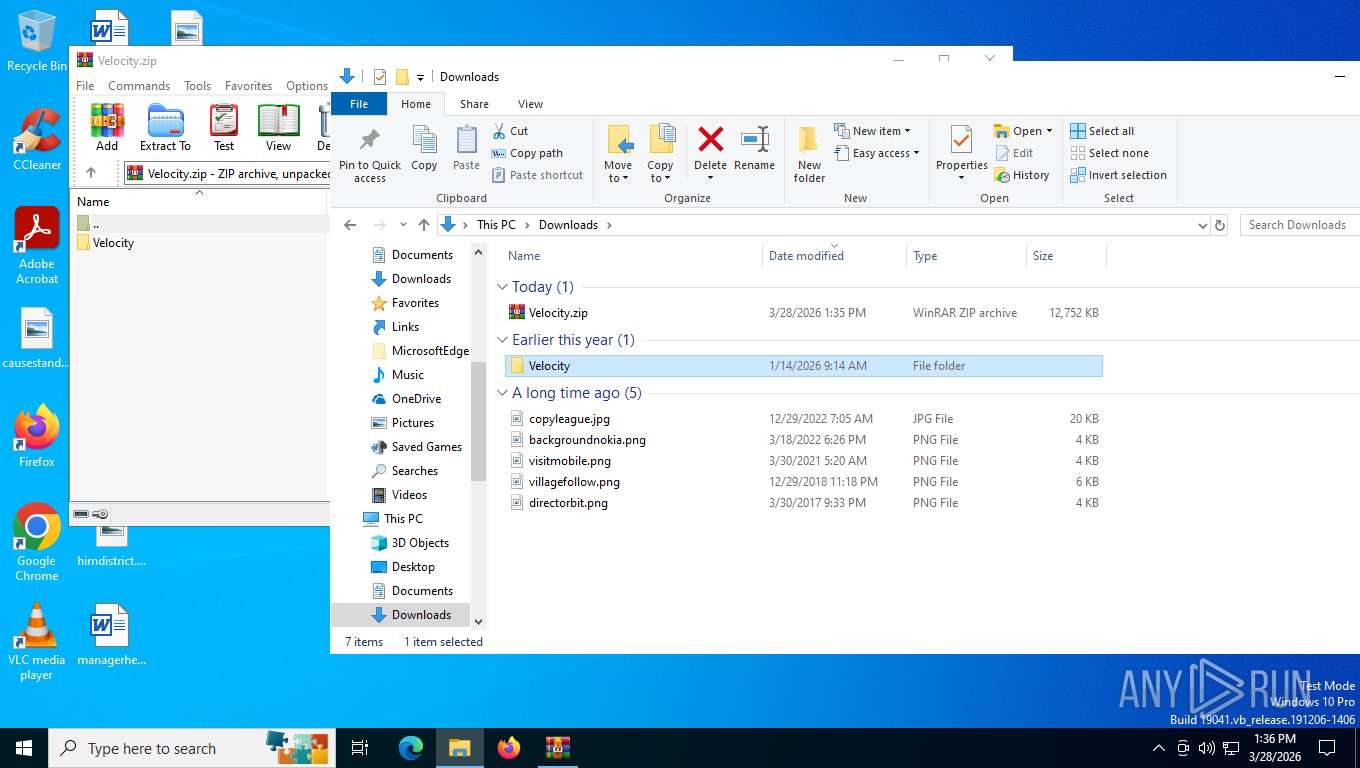
Task: Click the Windows Start button
Action: pos(24,747)
